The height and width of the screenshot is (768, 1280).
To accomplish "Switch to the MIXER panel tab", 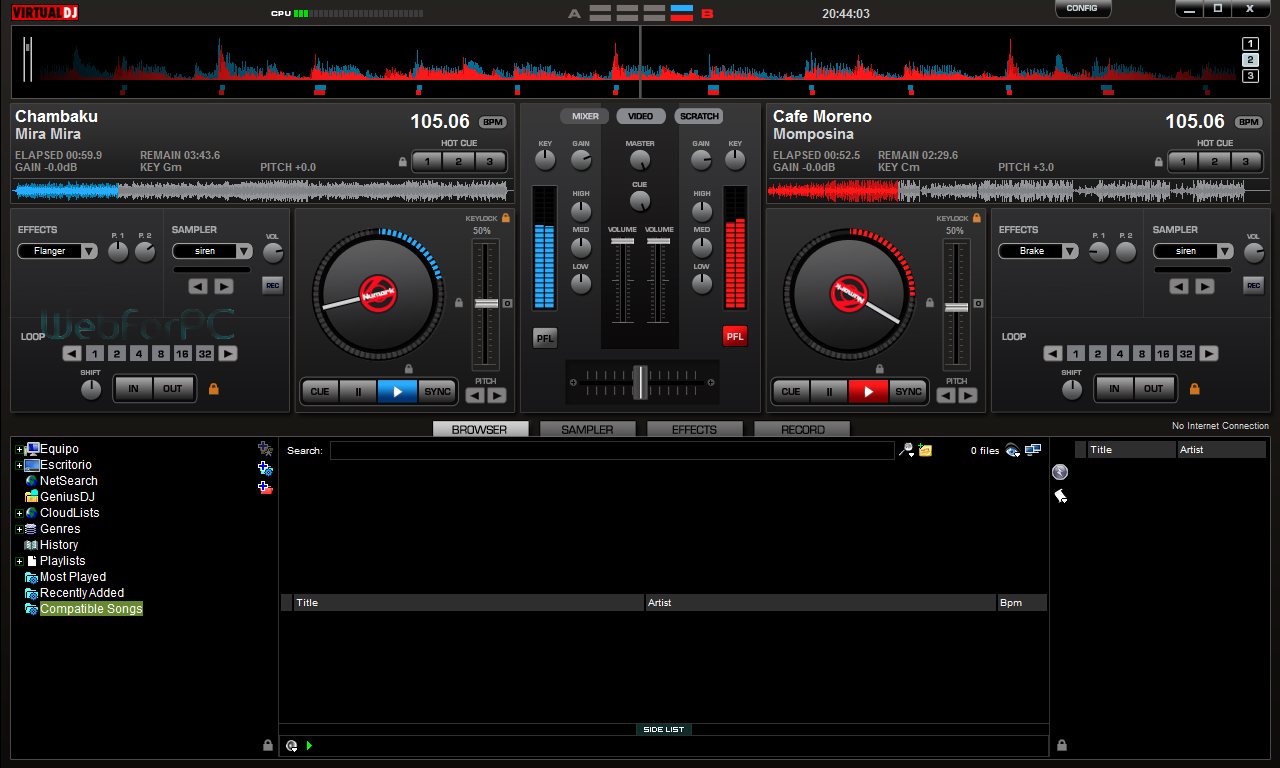I will point(585,116).
